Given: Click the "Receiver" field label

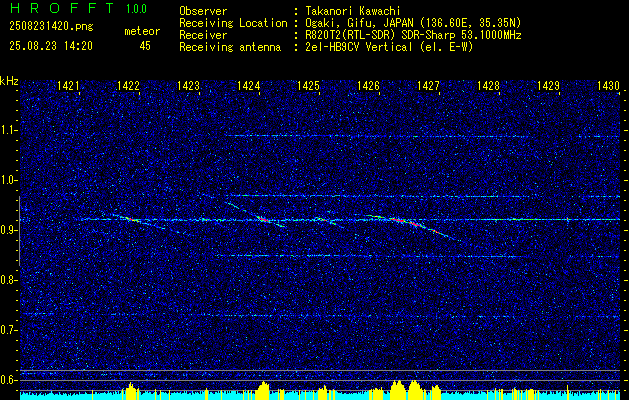Looking at the screenshot, I should 203,35.
